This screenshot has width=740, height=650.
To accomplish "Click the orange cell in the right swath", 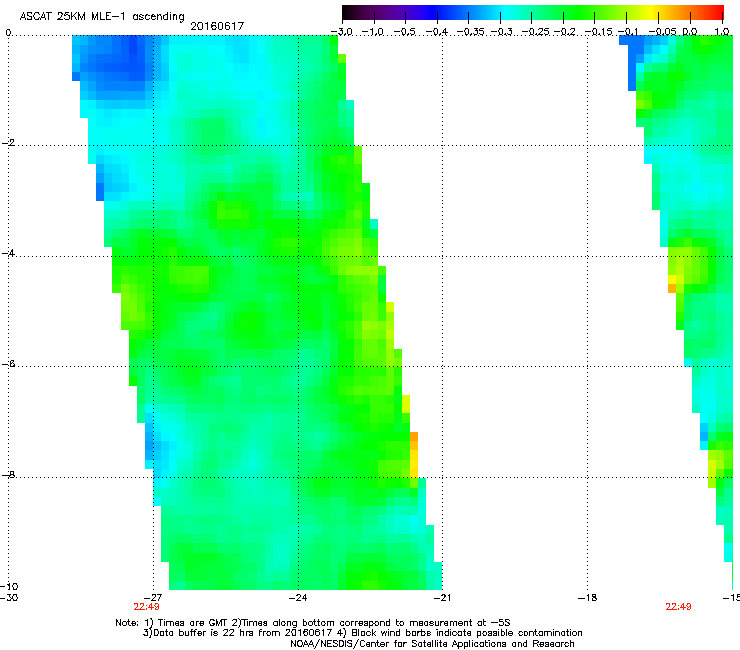I will (x=672, y=288).
